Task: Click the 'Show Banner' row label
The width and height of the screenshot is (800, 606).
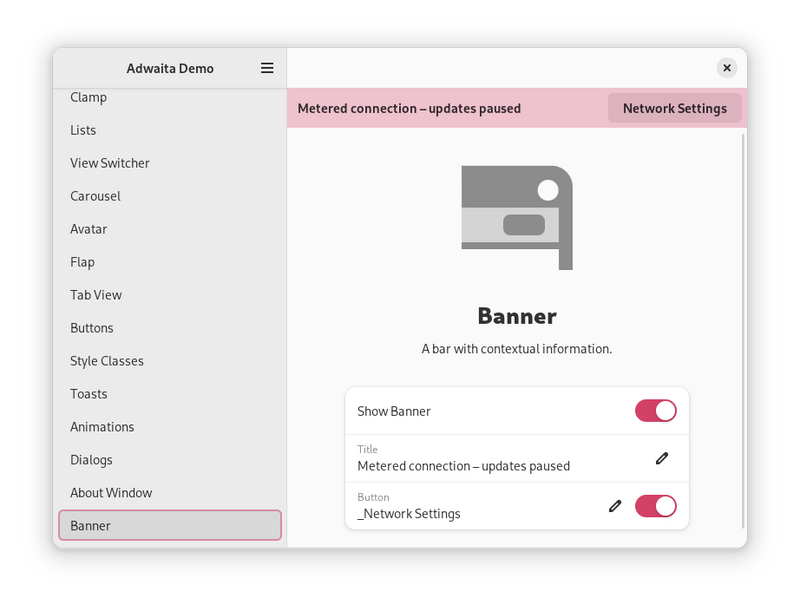Action: pyautogui.click(x=394, y=411)
